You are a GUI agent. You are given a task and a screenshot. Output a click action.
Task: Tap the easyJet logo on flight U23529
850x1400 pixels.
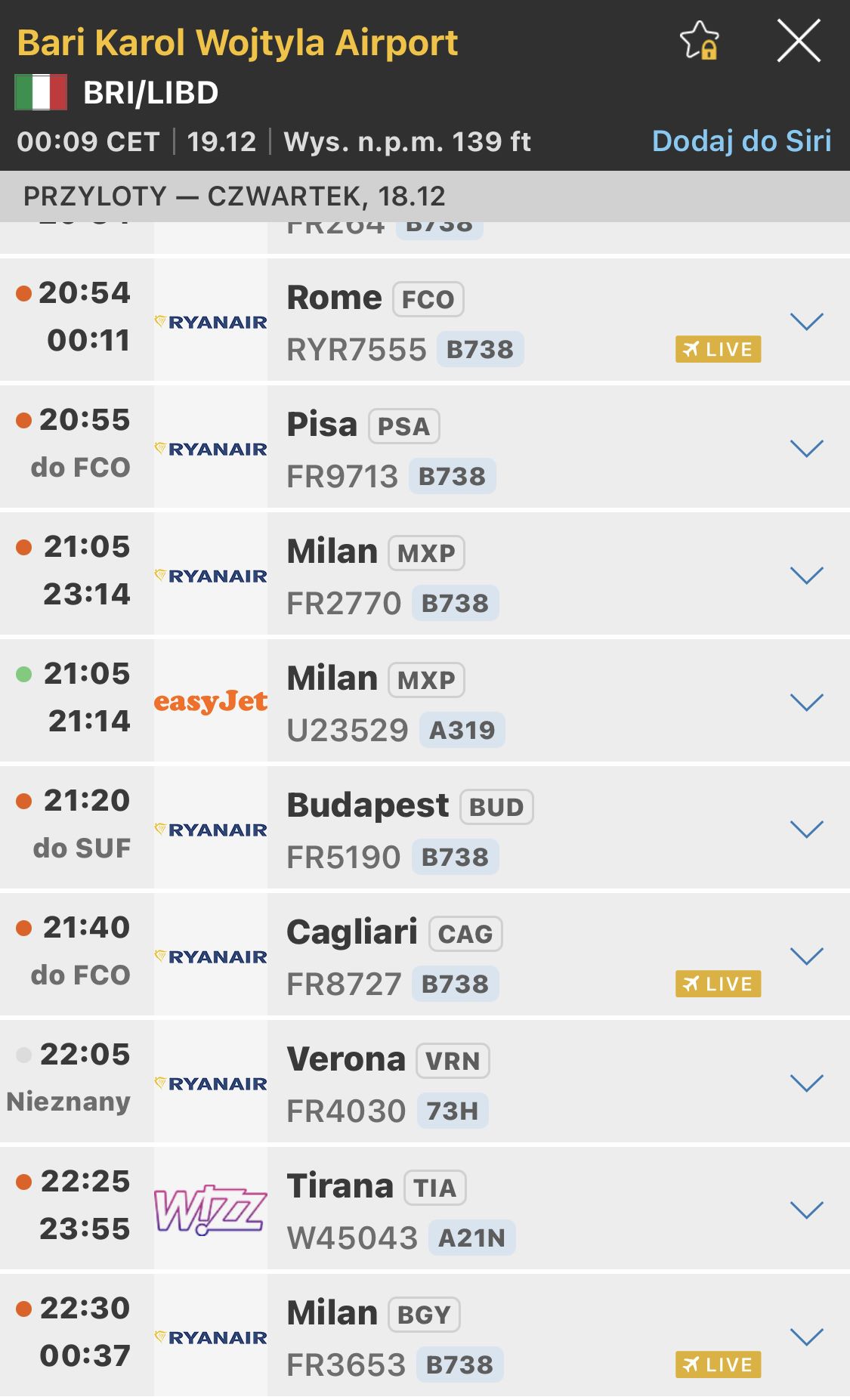[211, 702]
